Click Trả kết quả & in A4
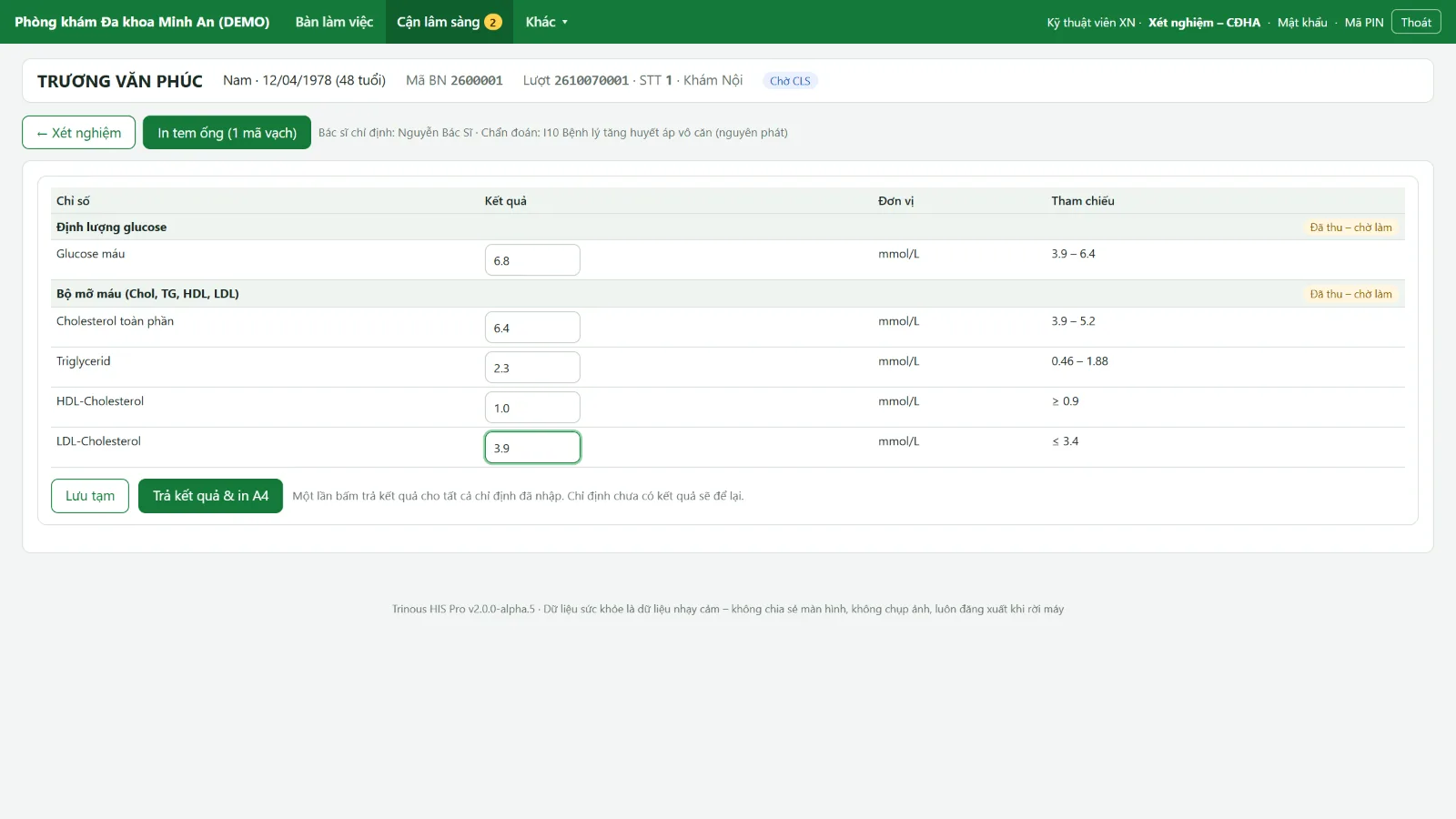1456x819 pixels. (x=210, y=496)
